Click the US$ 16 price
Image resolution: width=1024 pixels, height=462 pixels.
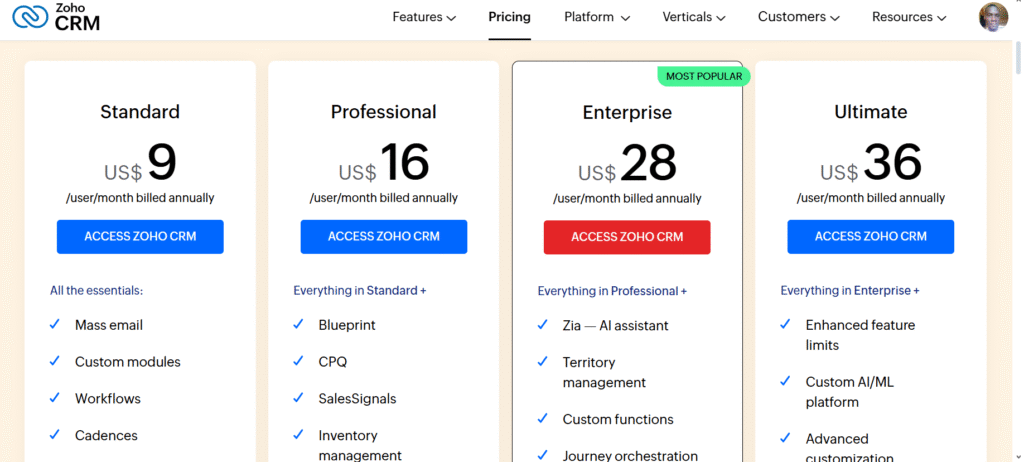point(384,163)
